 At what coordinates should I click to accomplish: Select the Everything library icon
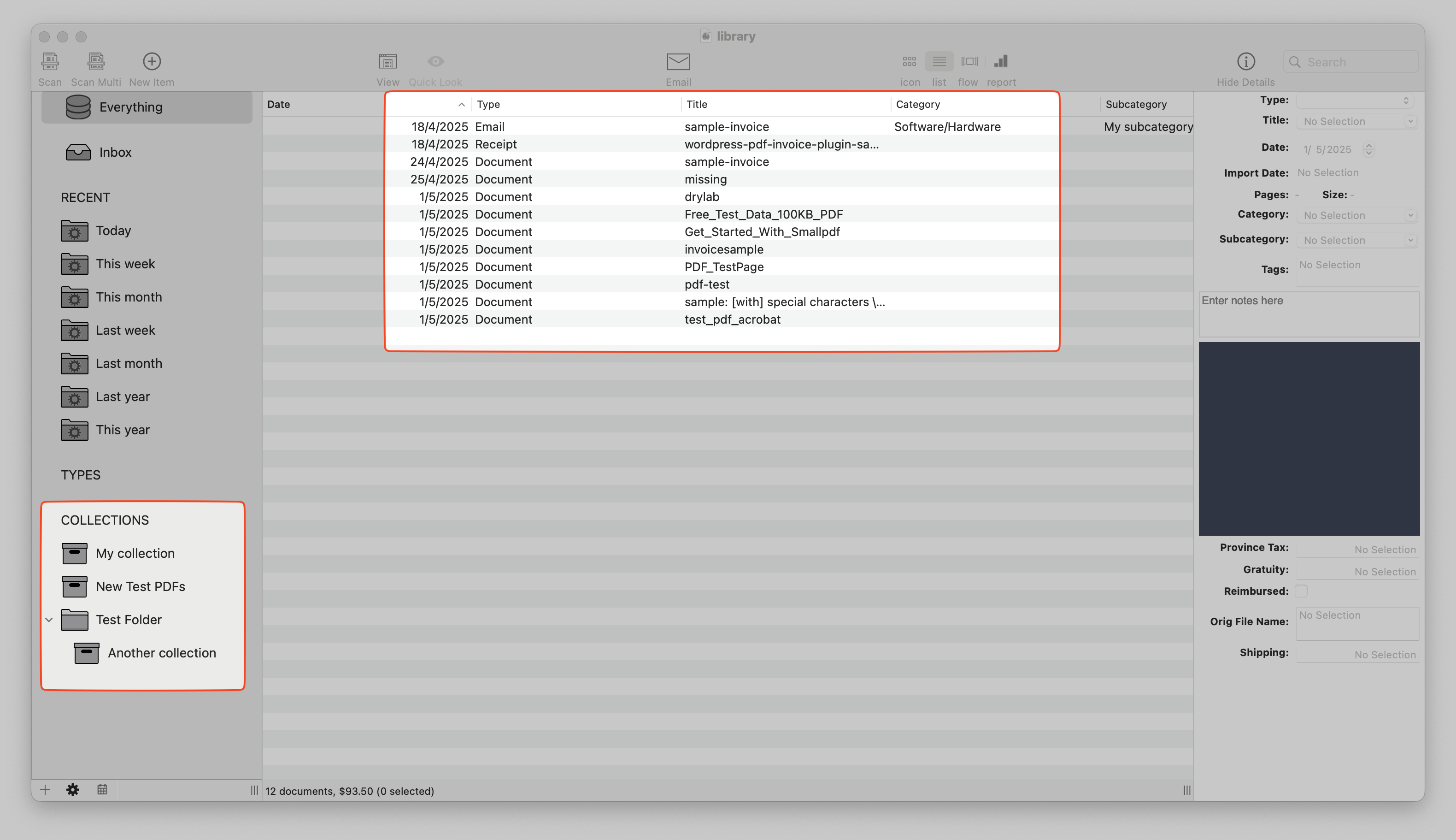[78, 107]
